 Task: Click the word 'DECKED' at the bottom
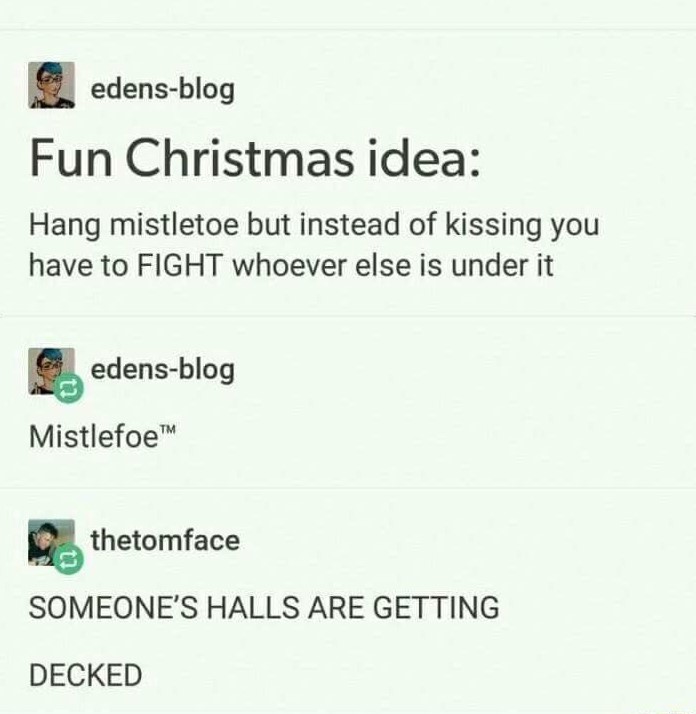(86, 675)
